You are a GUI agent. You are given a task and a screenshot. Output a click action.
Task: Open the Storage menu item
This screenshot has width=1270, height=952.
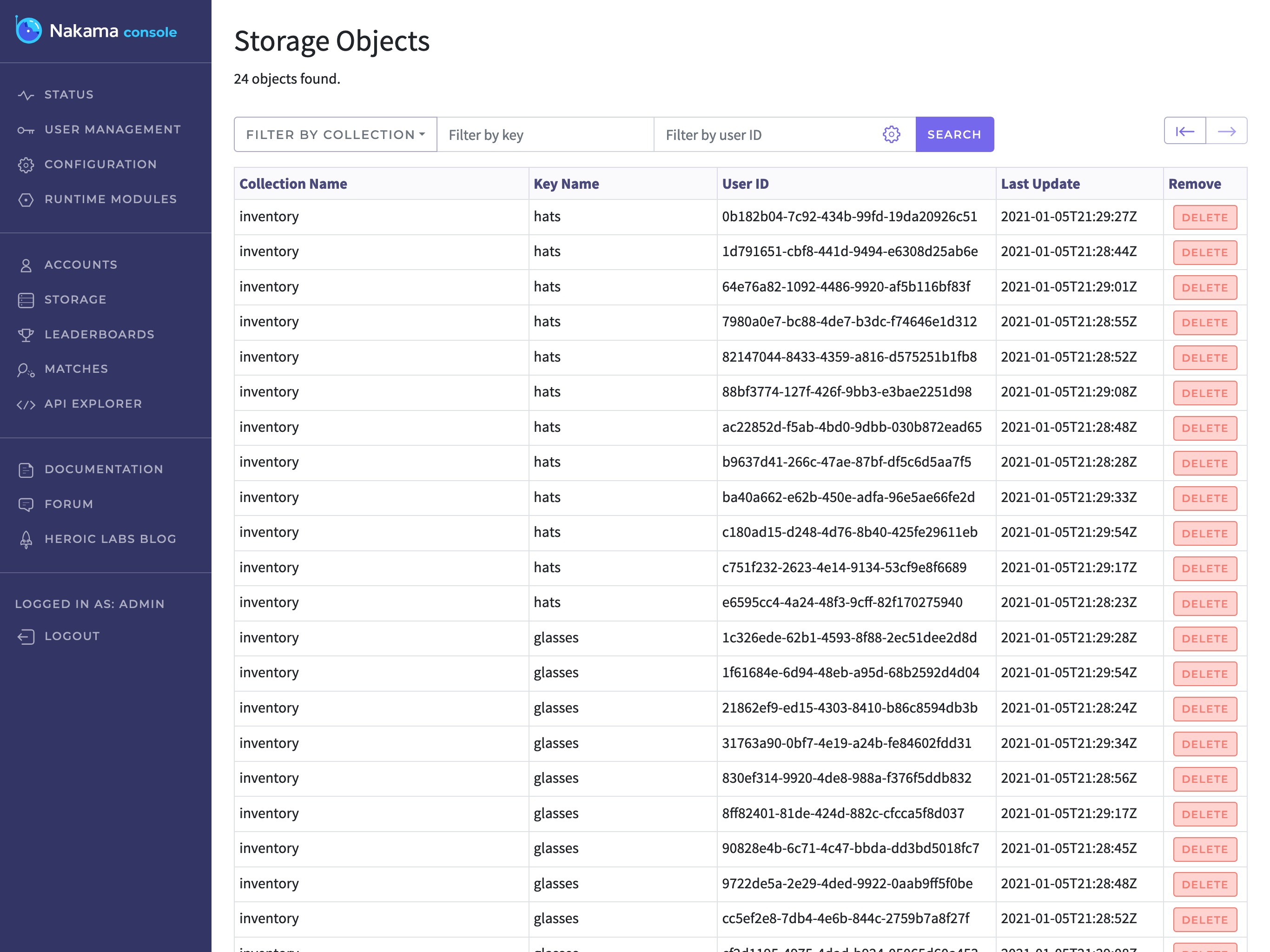[75, 300]
